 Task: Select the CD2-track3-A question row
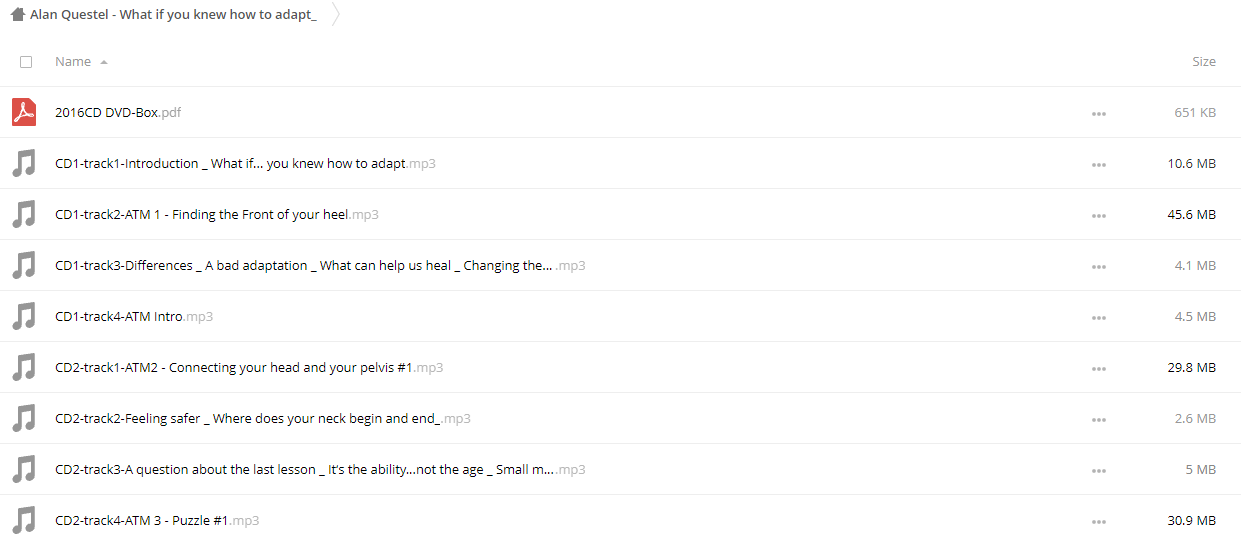coord(700,470)
